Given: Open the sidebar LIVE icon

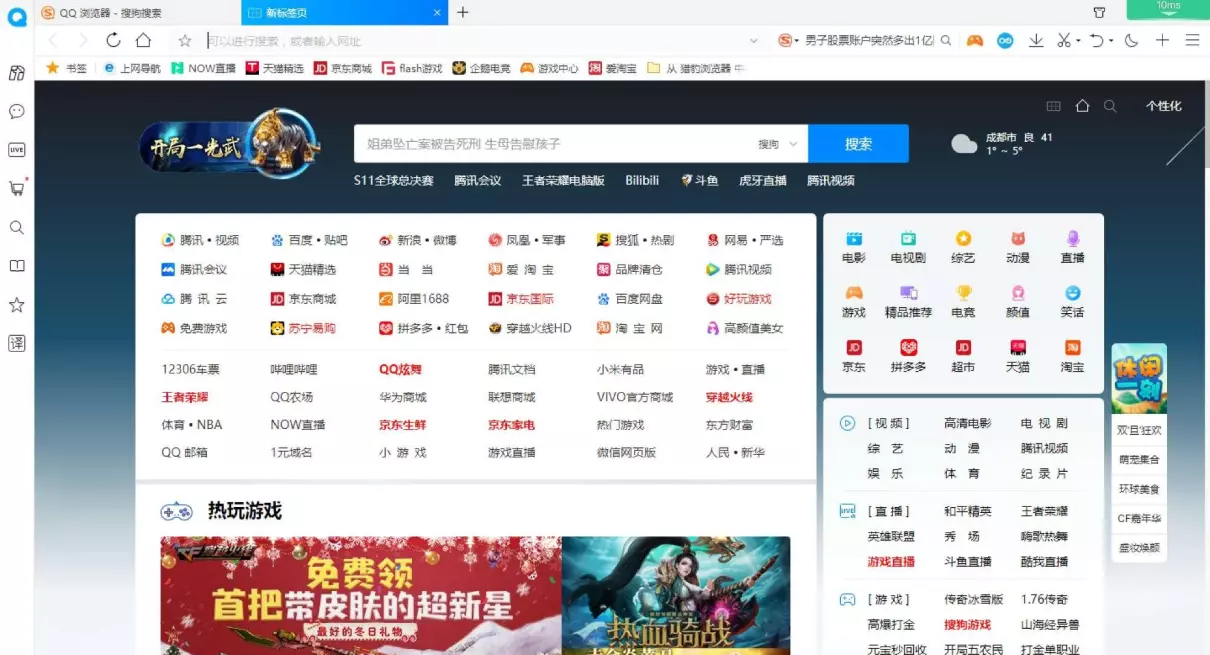Looking at the screenshot, I should [16, 150].
